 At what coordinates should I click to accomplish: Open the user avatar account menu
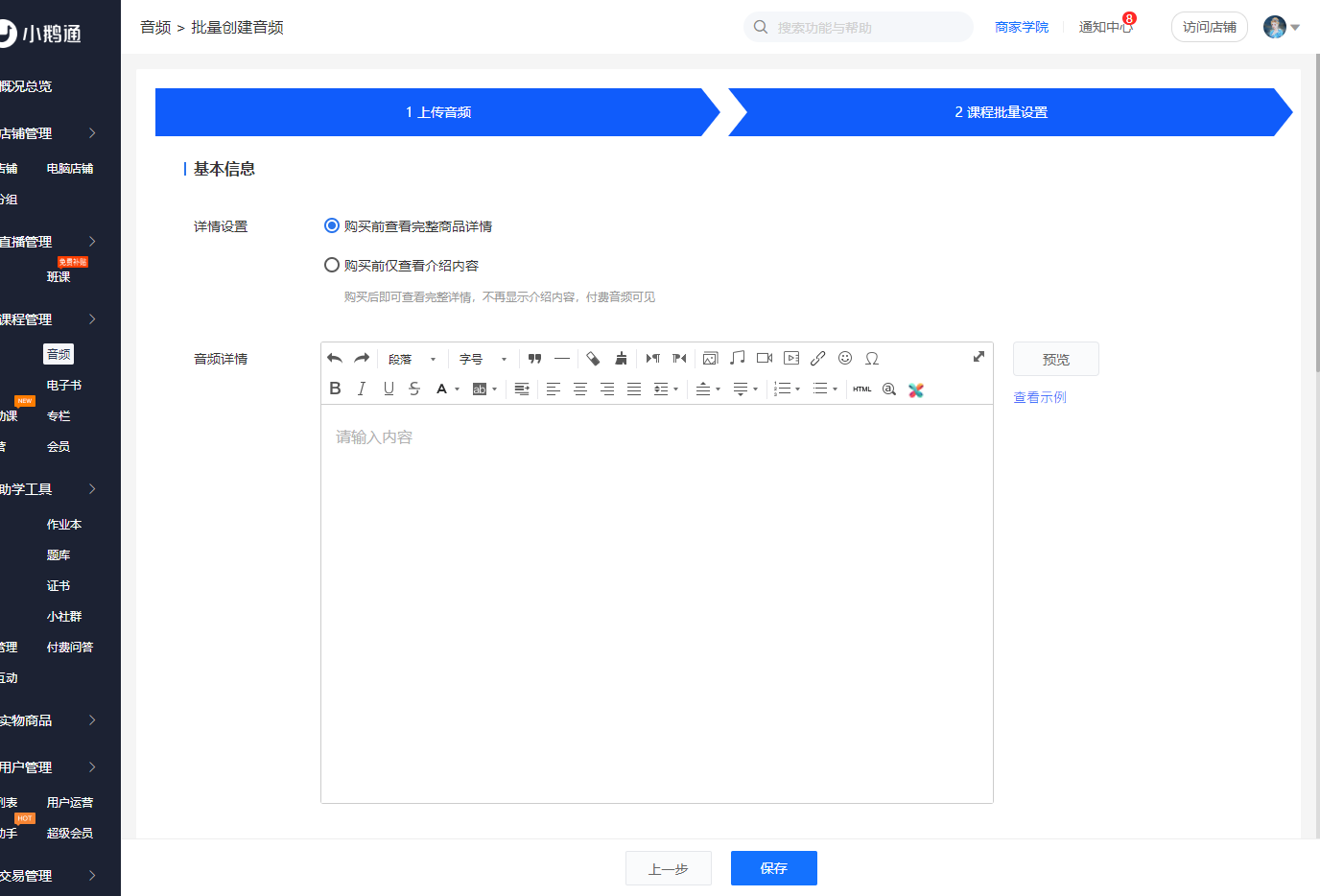[x=1282, y=27]
